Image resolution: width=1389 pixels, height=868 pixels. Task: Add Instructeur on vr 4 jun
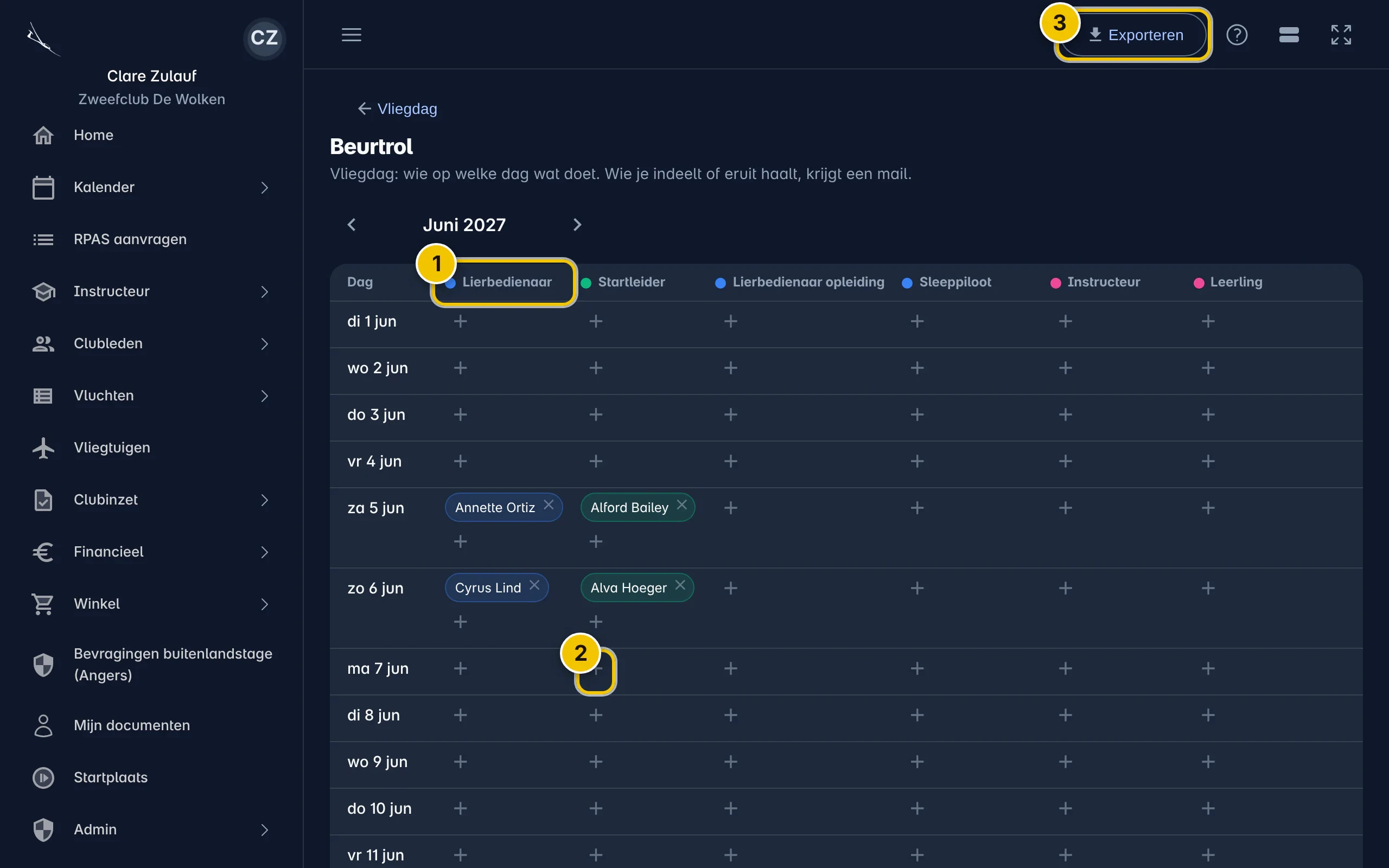click(x=1065, y=461)
